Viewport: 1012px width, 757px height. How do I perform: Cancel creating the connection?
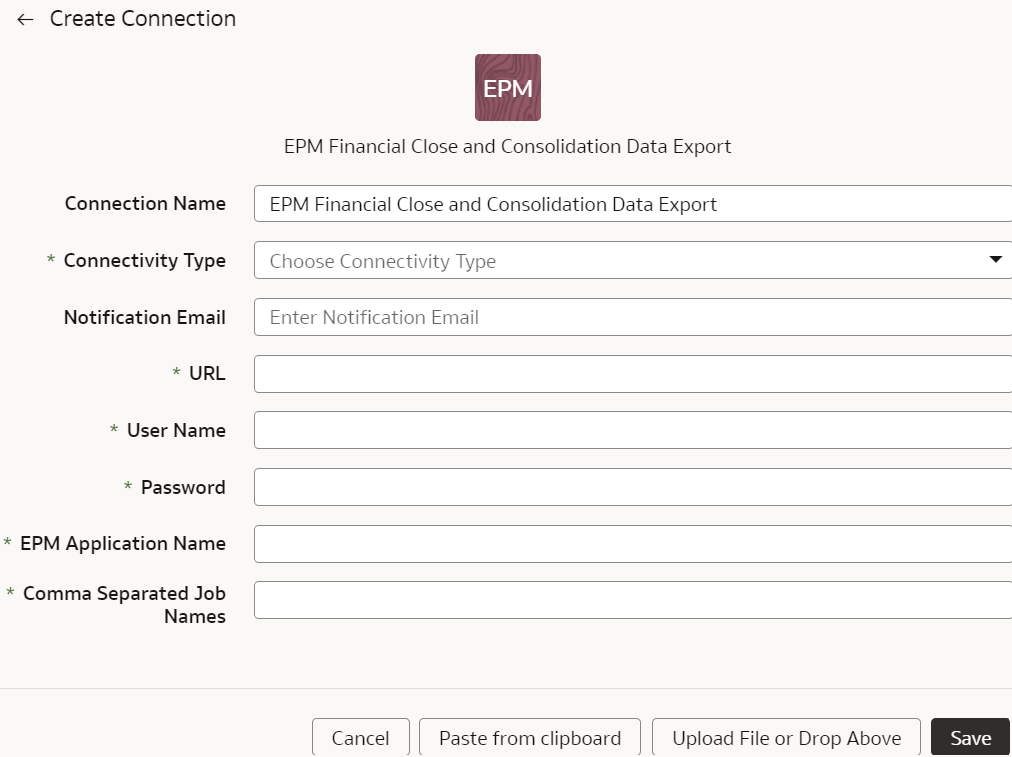[360, 737]
